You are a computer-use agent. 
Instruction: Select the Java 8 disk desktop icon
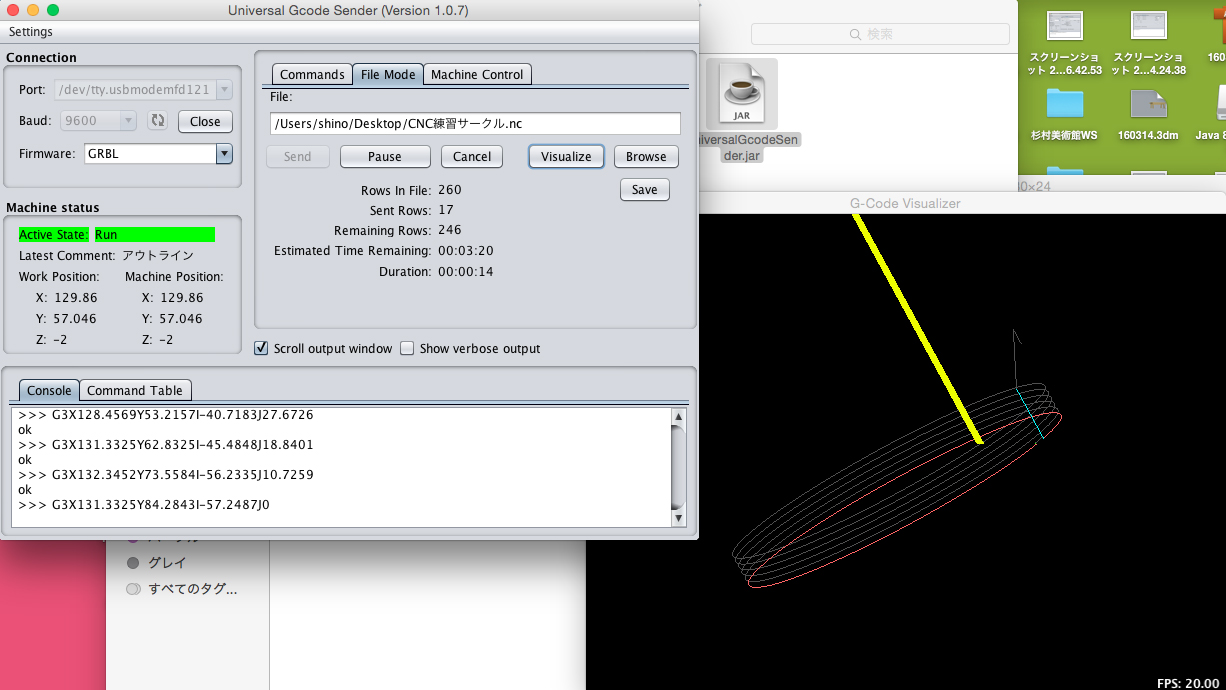pos(1221,104)
